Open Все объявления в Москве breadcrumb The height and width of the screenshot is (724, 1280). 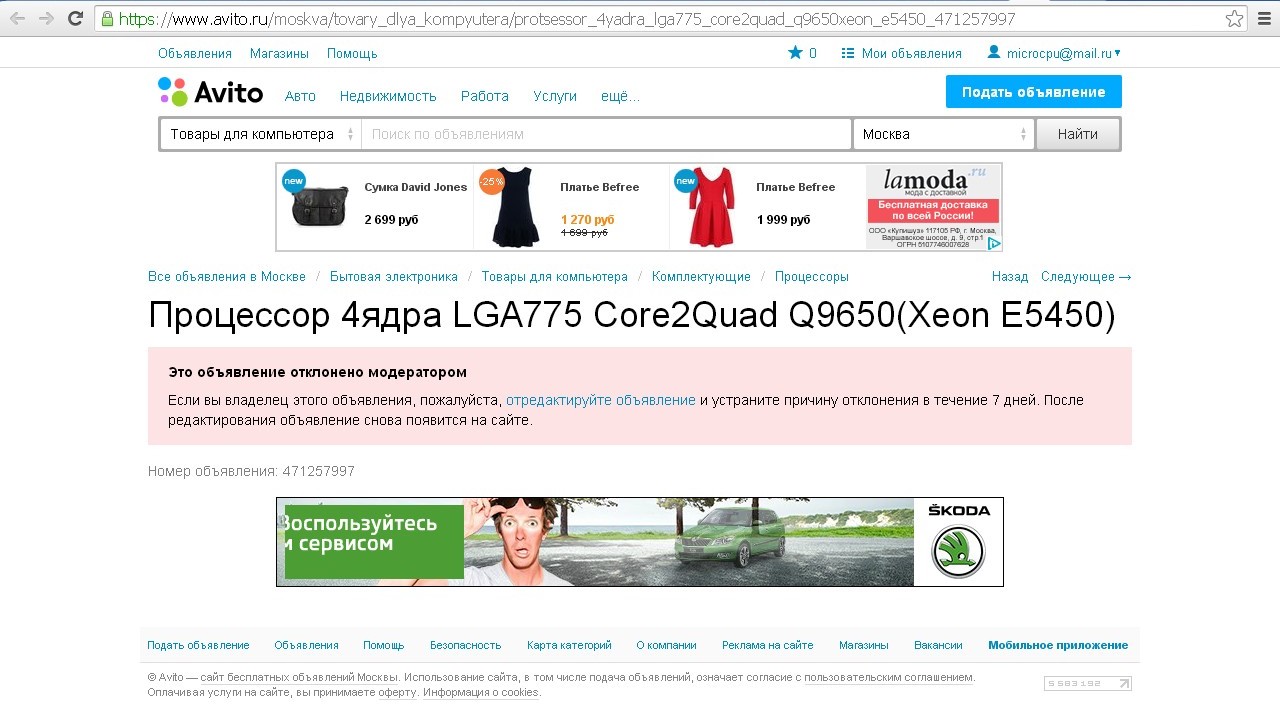pyautogui.click(x=227, y=276)
